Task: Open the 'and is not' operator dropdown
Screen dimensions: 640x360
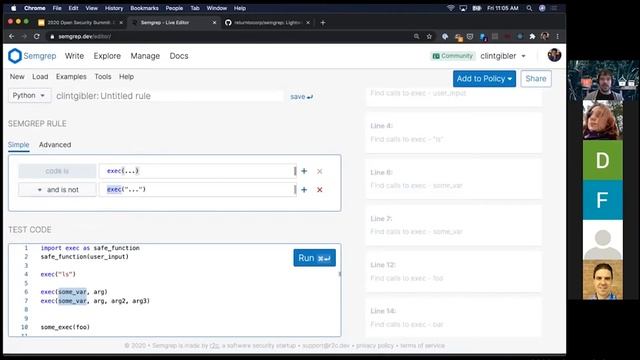Action: (58, 190)
